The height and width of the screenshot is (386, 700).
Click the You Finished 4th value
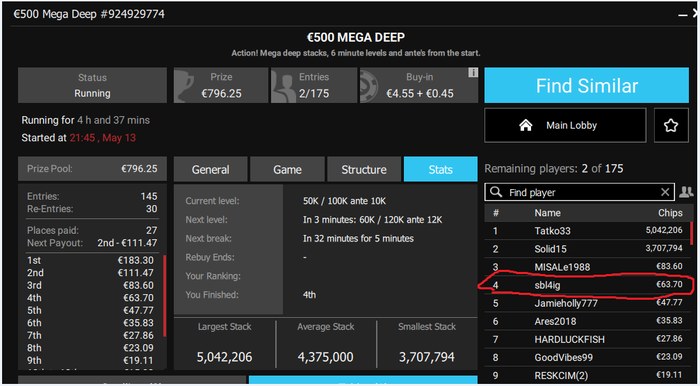tap(309, 295)
